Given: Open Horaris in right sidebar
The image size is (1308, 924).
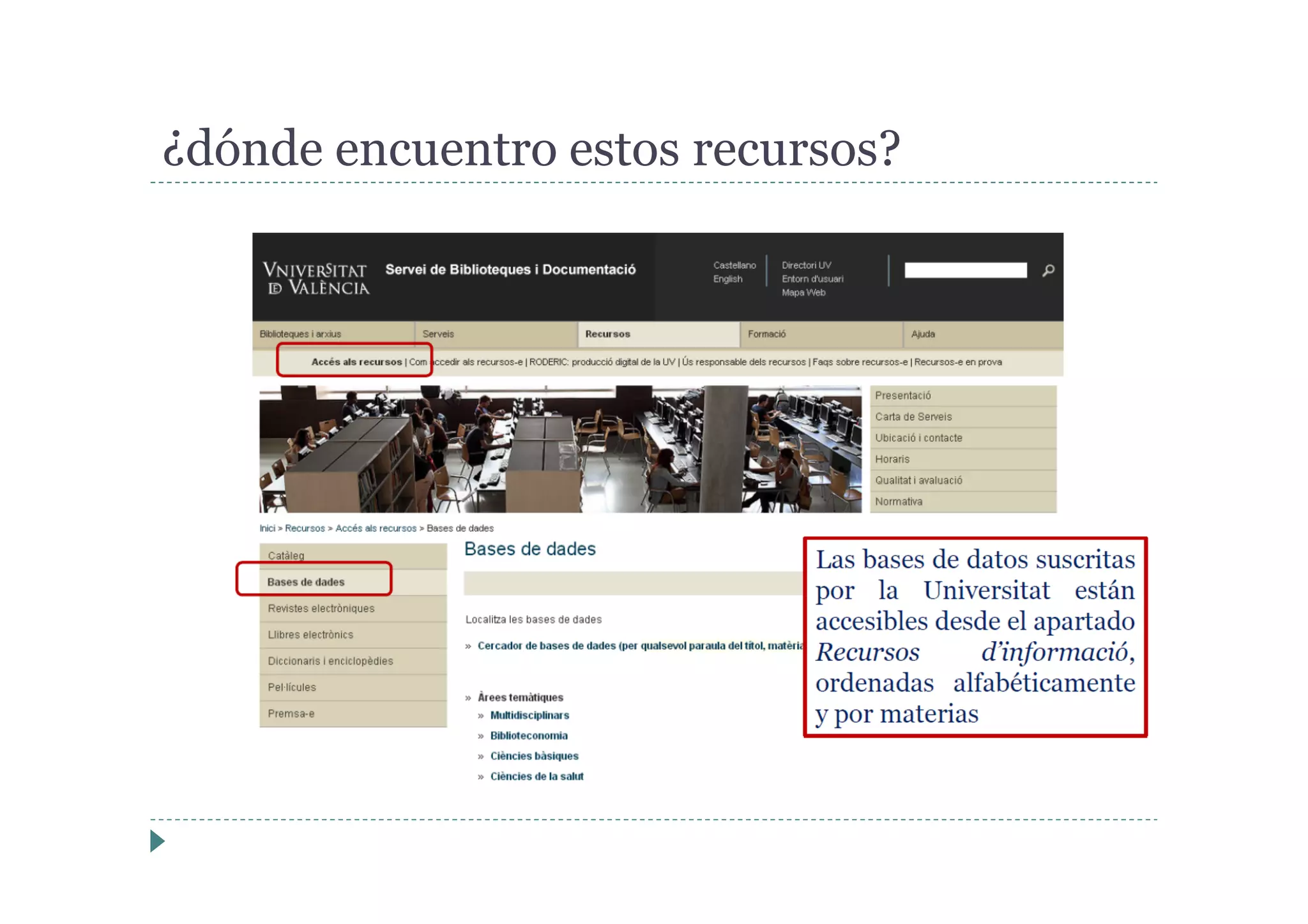Looking at the screenshot, I should click(x=963, y=459).
